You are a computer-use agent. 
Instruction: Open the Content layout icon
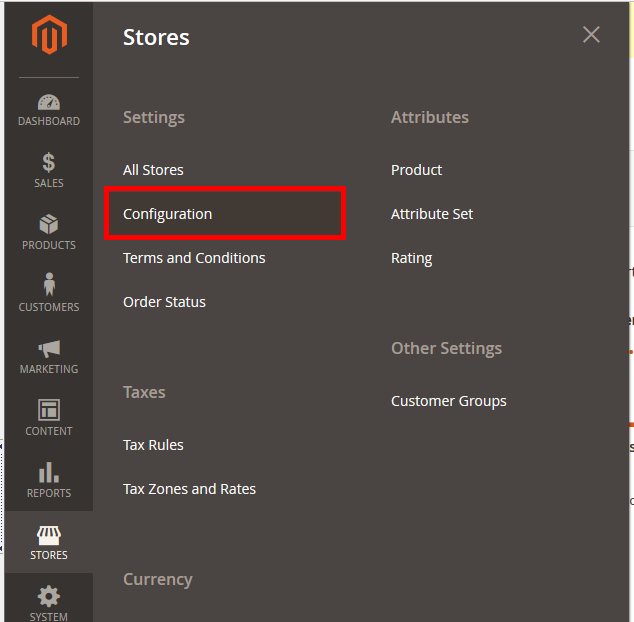pyautogui.click(x=48, y=411)
